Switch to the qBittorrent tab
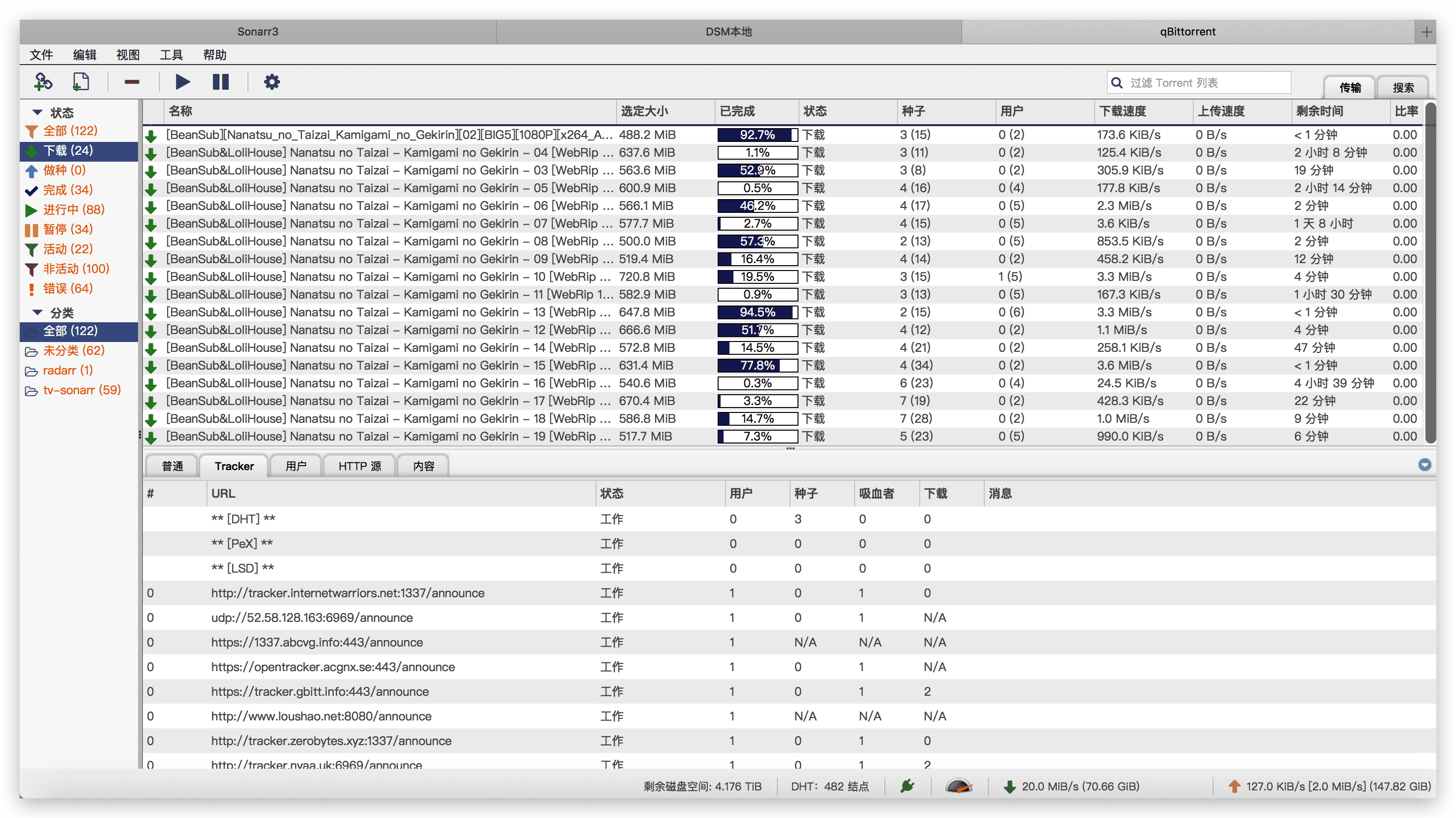The image size is (1456, 818). (x=1187, y=32)
